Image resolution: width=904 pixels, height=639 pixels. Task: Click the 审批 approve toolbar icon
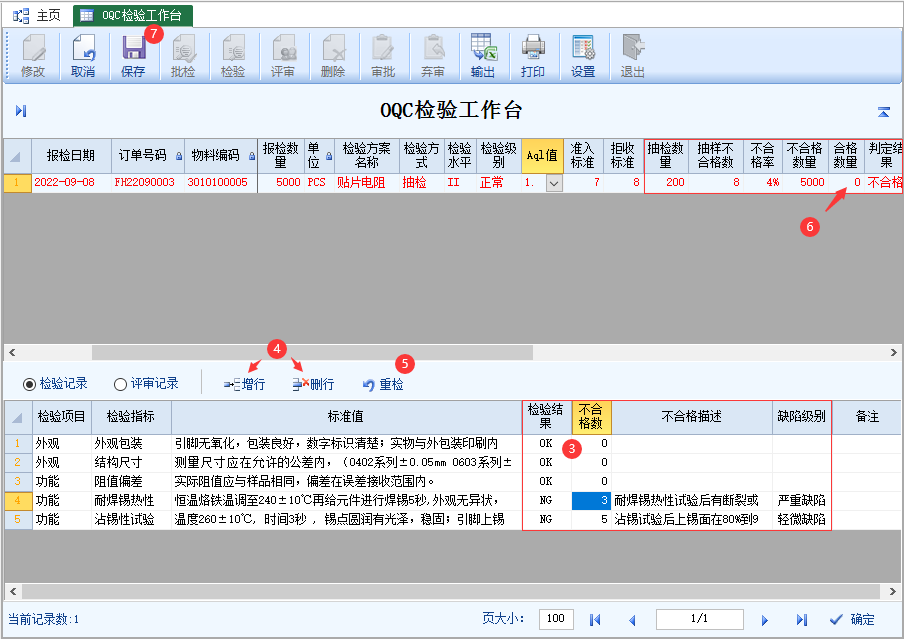point(383,56)
